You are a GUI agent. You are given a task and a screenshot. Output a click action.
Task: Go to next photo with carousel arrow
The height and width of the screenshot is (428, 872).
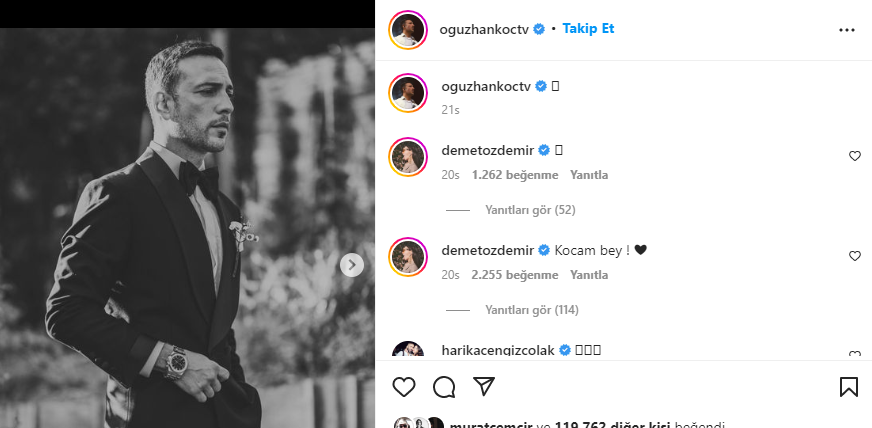click(x=351, y=265)
